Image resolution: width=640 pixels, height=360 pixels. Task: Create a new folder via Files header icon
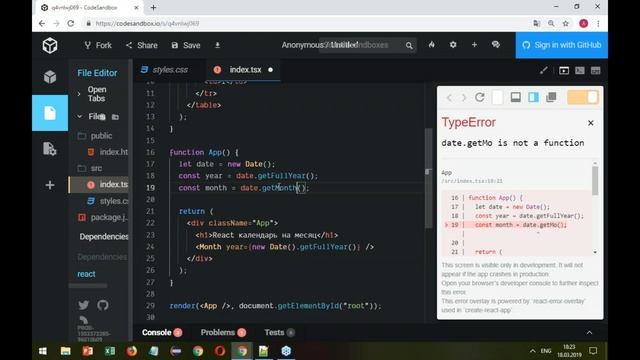tap(116, 117)
